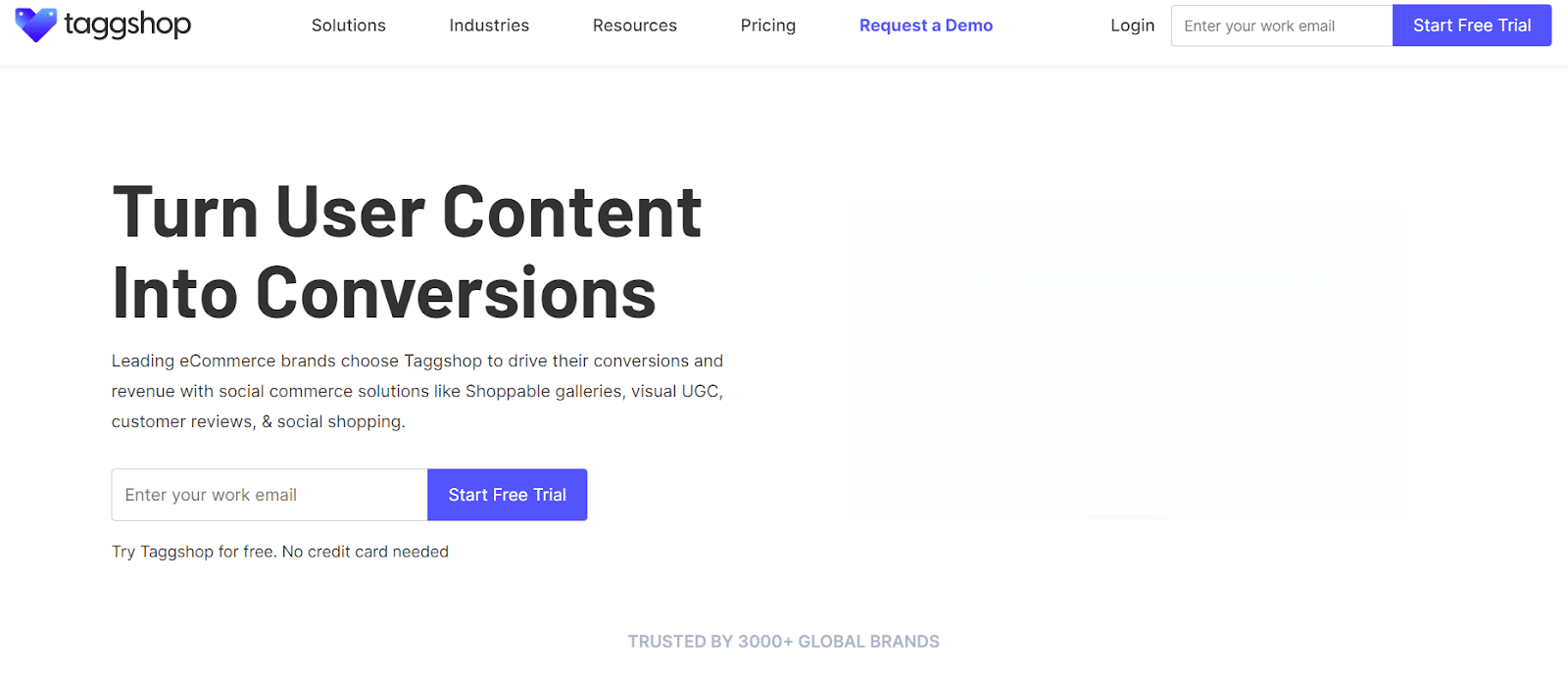Click the 'No credit card needed' note
1568x676 pixels.
pyautogui.click(x=365, y=552)
